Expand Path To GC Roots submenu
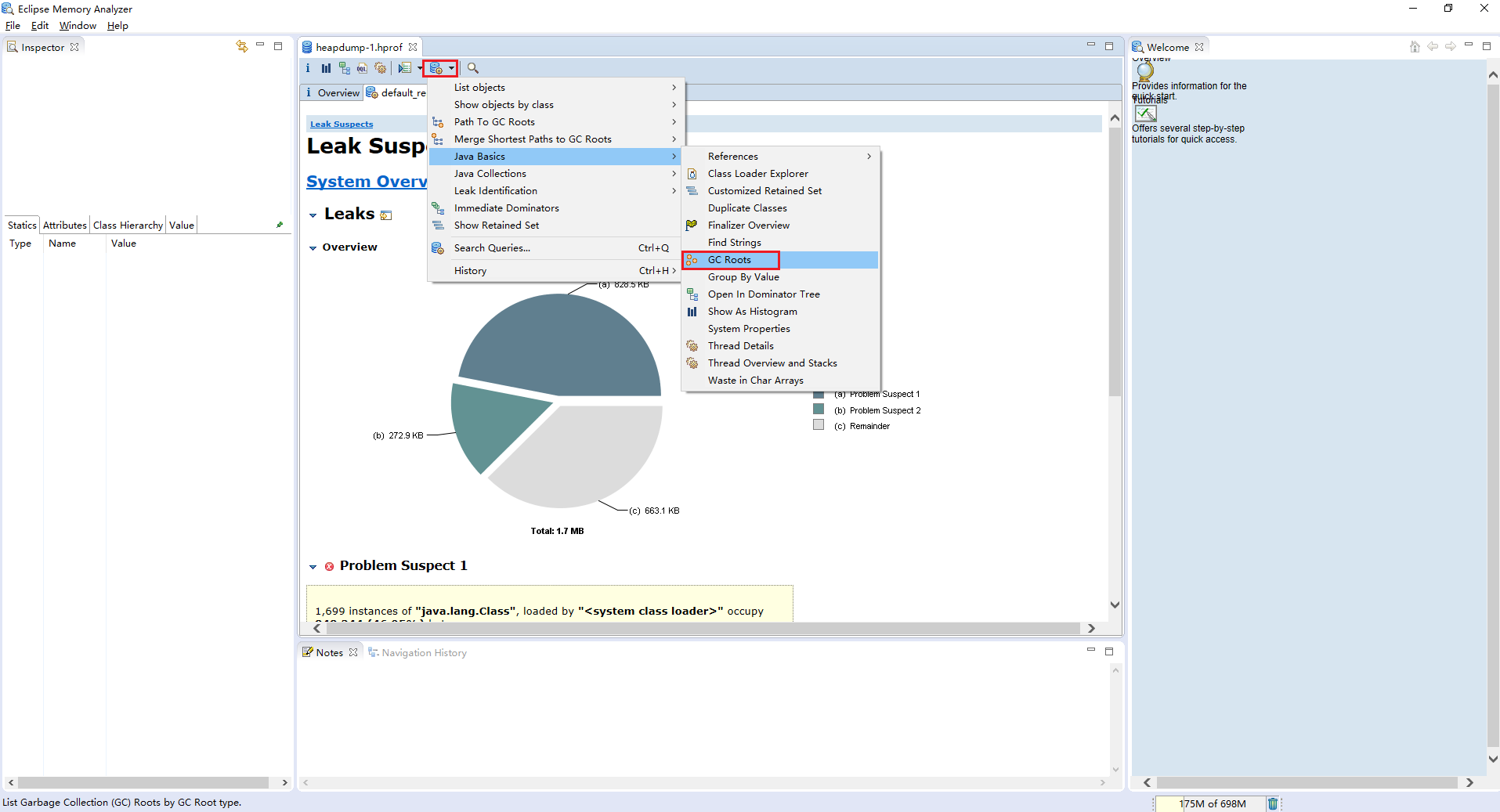This screenshot has width=1500, height=812. (556, 122)
